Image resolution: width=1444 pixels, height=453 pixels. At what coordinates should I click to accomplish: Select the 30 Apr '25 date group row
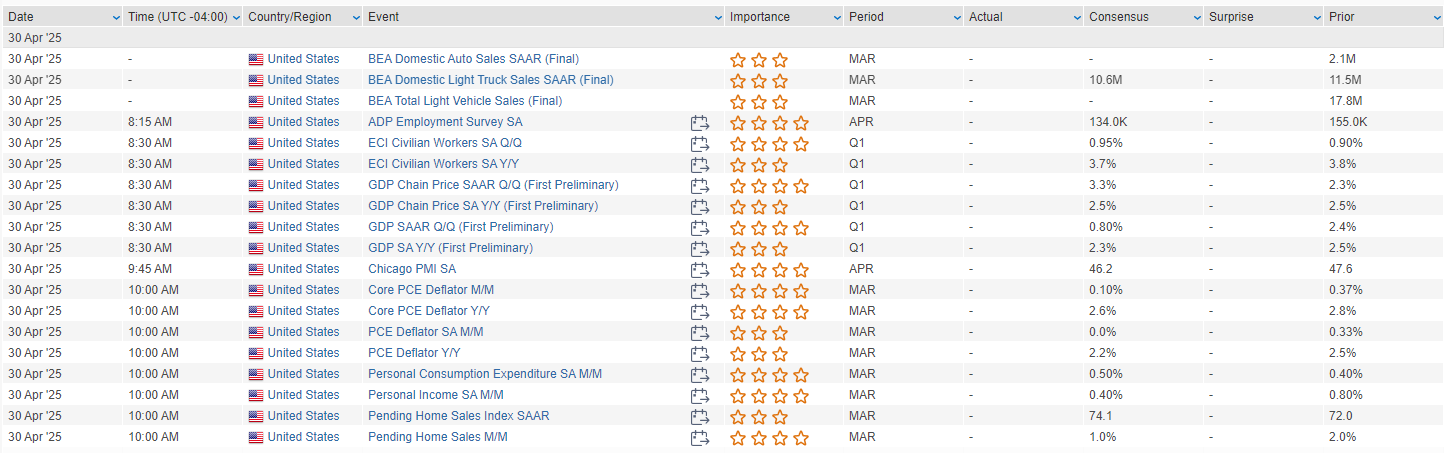click(x=722, y=38)
